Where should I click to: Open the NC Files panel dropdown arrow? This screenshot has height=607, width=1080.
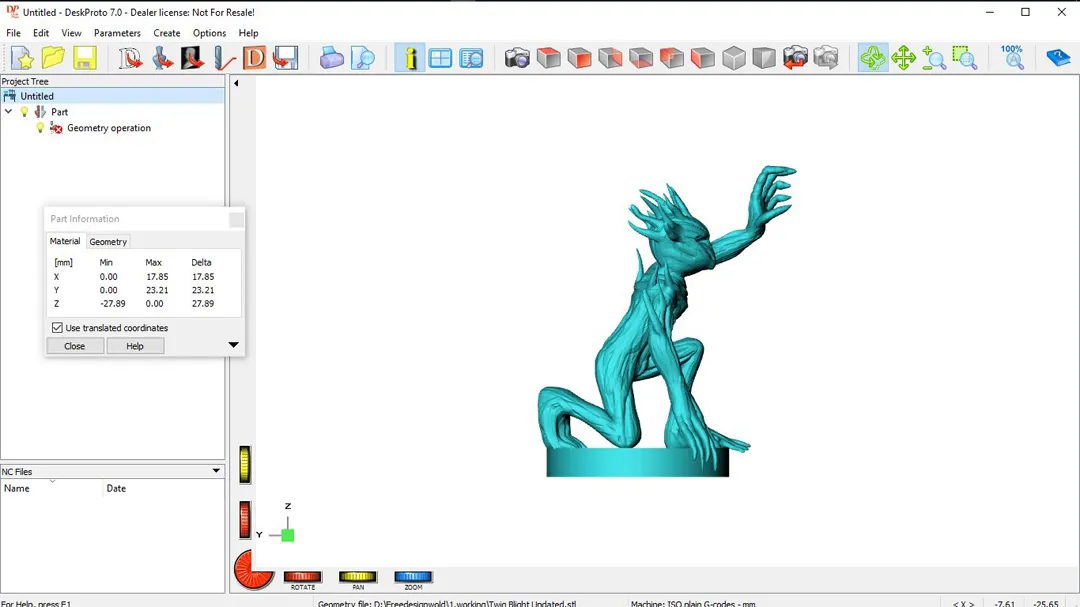pyautogui.click(x=216, y=471)
